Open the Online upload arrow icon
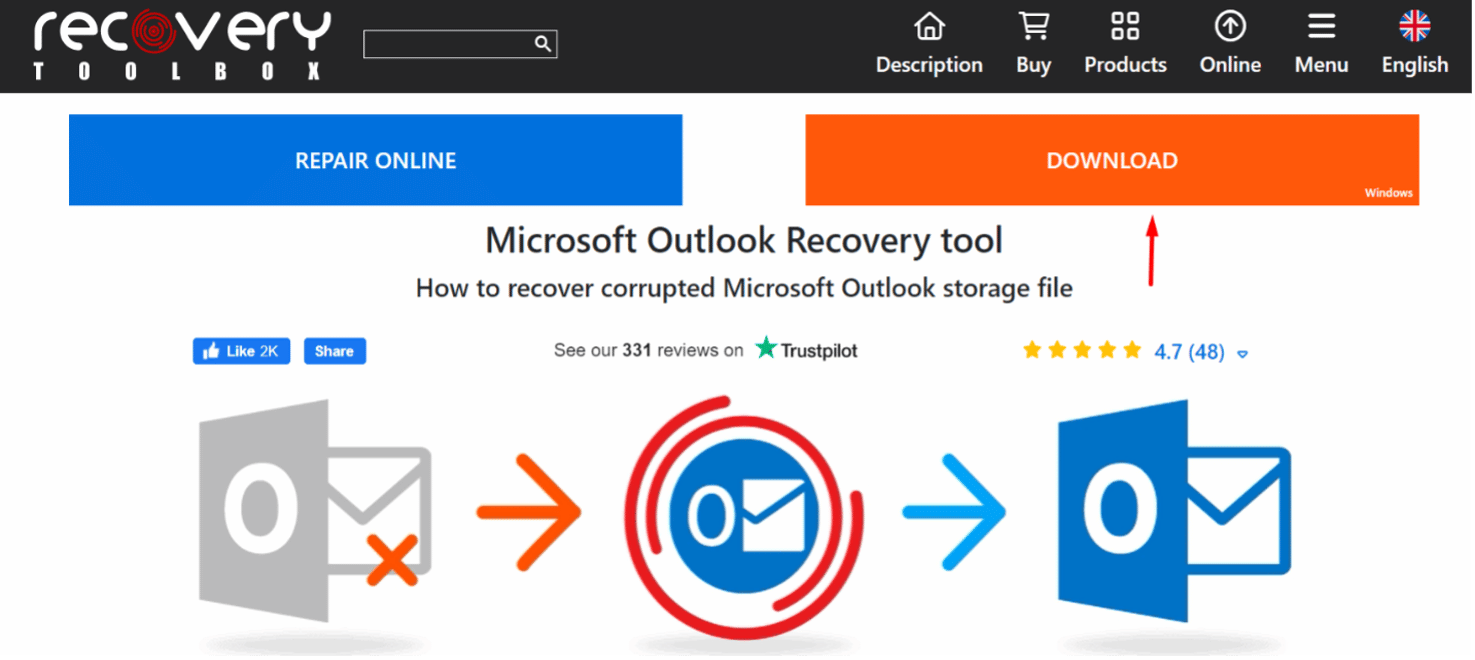Screen dimensions: 1475x660 pos(1230,27)
